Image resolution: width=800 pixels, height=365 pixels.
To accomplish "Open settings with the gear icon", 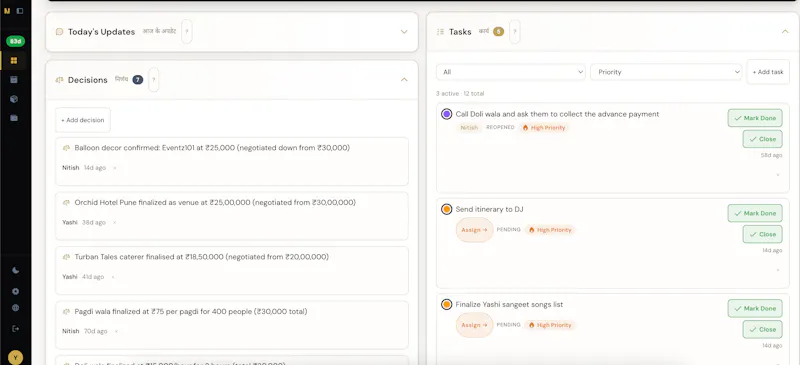I will point(15,291).
